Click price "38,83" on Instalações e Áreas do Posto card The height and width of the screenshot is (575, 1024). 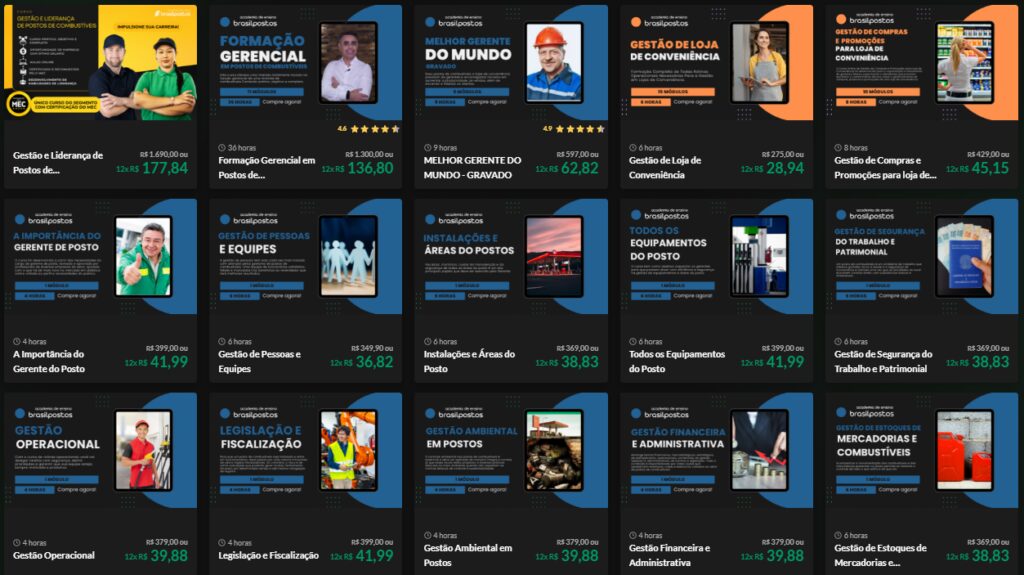[579, 362]
